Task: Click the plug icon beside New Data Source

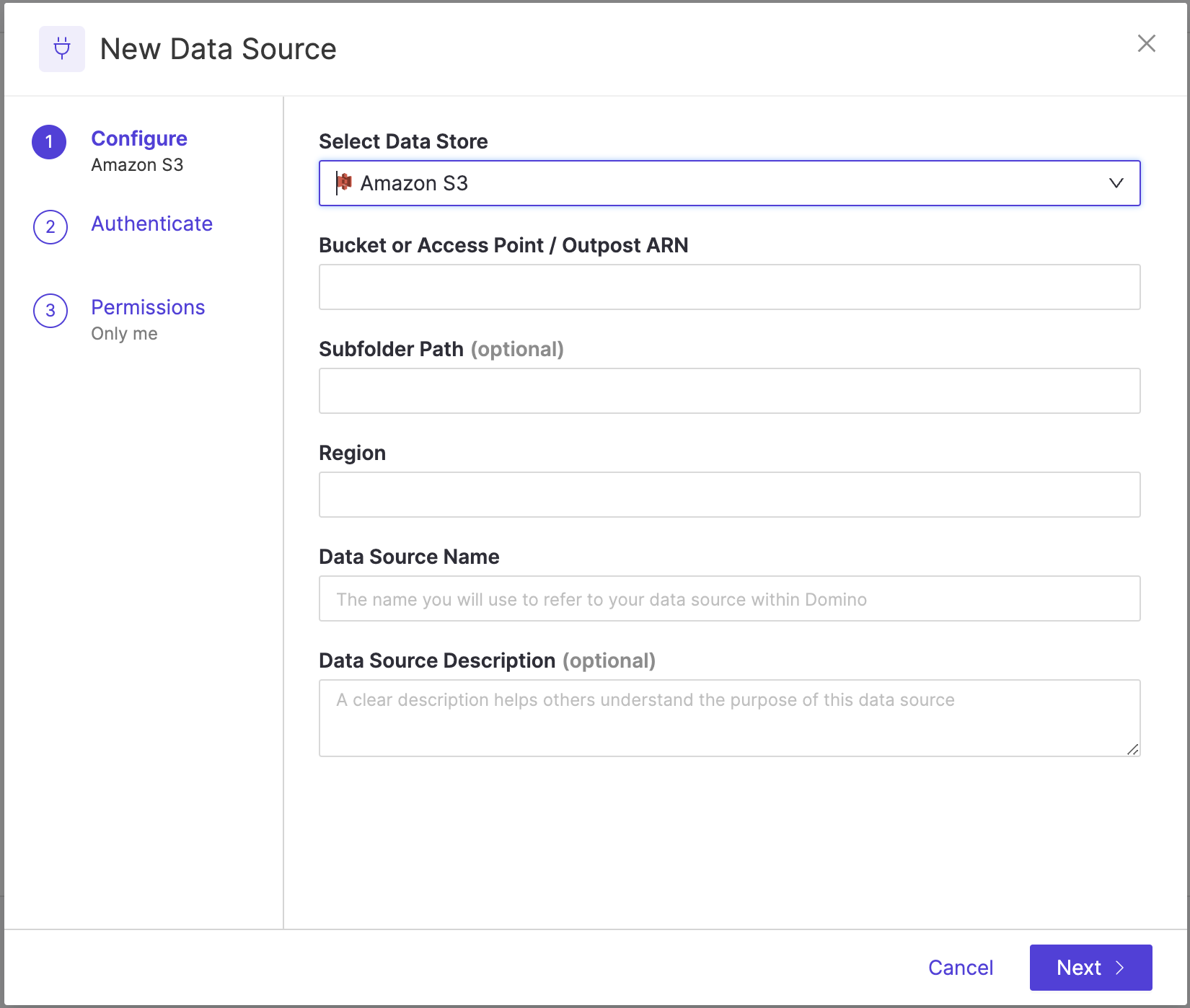Action: click(62, 49)
